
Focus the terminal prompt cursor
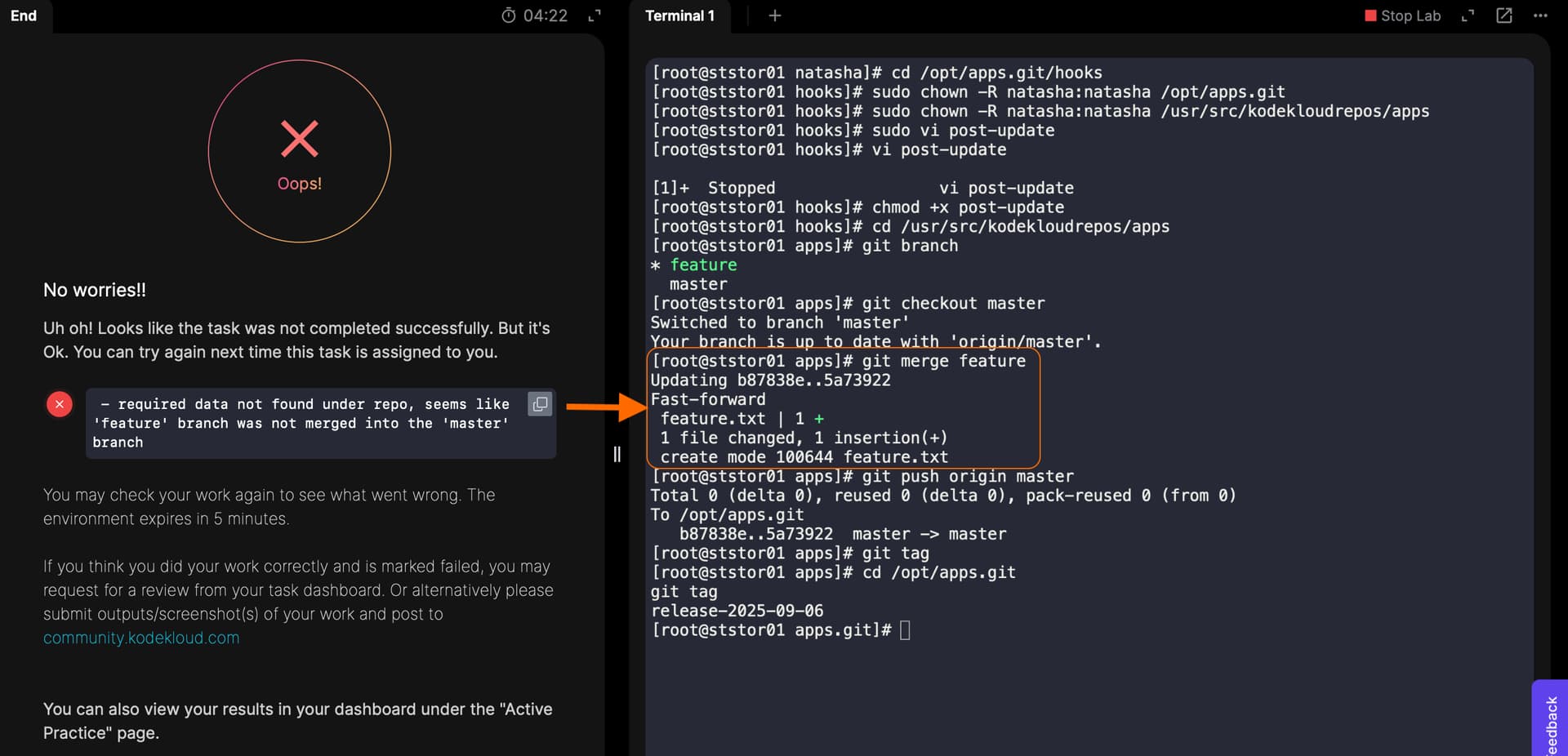(x=905, y=630)
